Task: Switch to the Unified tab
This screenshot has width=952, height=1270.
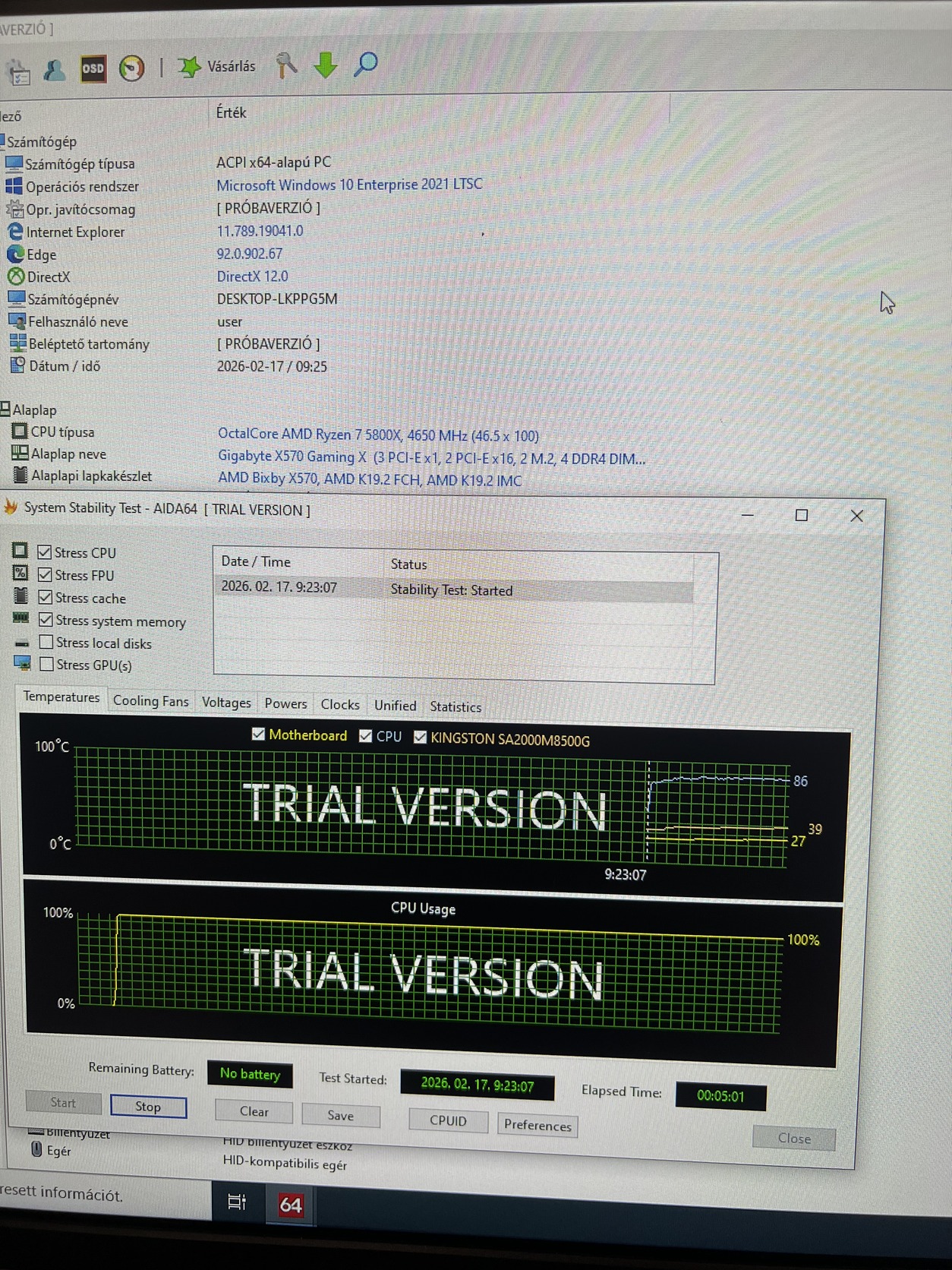Action: click(x=395, y=706)
